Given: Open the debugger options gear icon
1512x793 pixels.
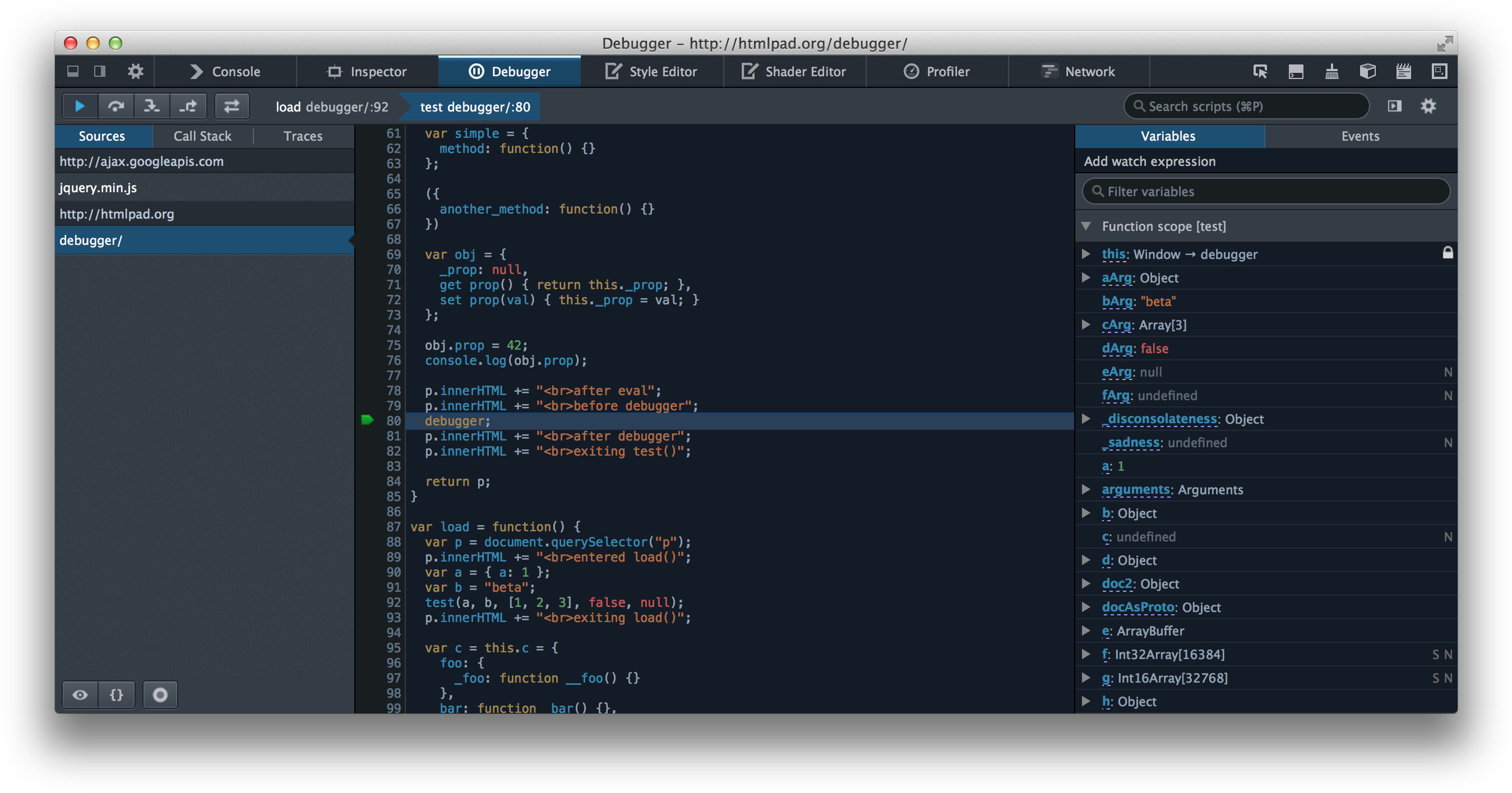Looking at the screenshot, I should pyautogui.click(x=1428, y=106).
